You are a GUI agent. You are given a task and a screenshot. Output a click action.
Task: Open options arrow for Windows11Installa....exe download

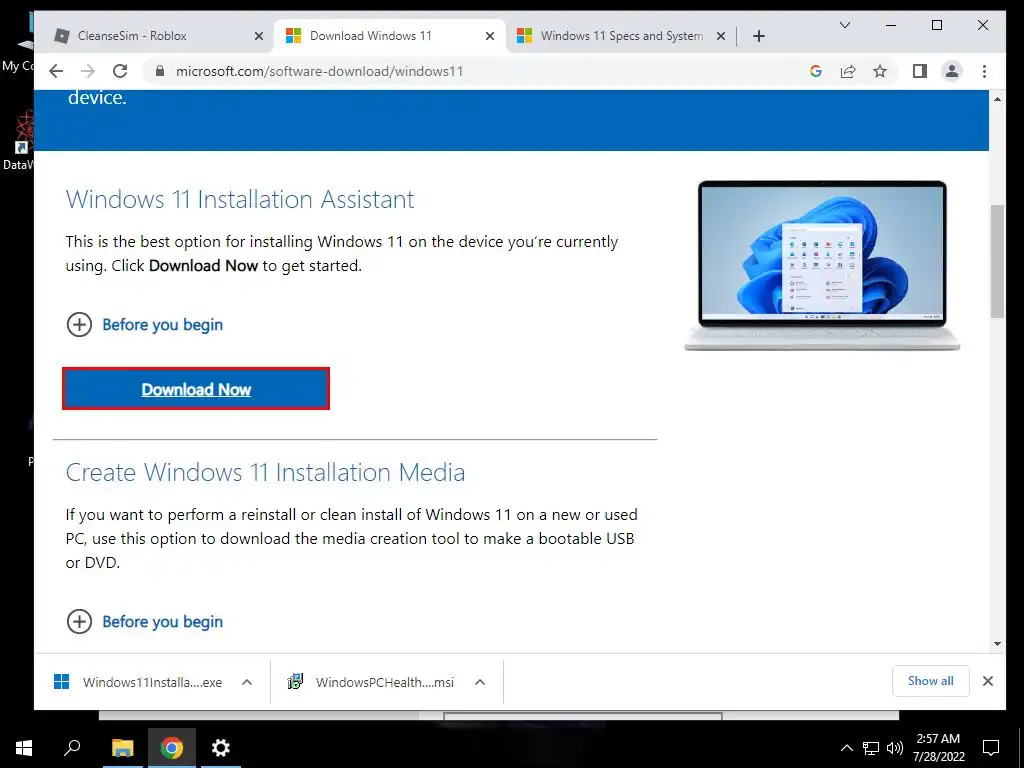247,682
